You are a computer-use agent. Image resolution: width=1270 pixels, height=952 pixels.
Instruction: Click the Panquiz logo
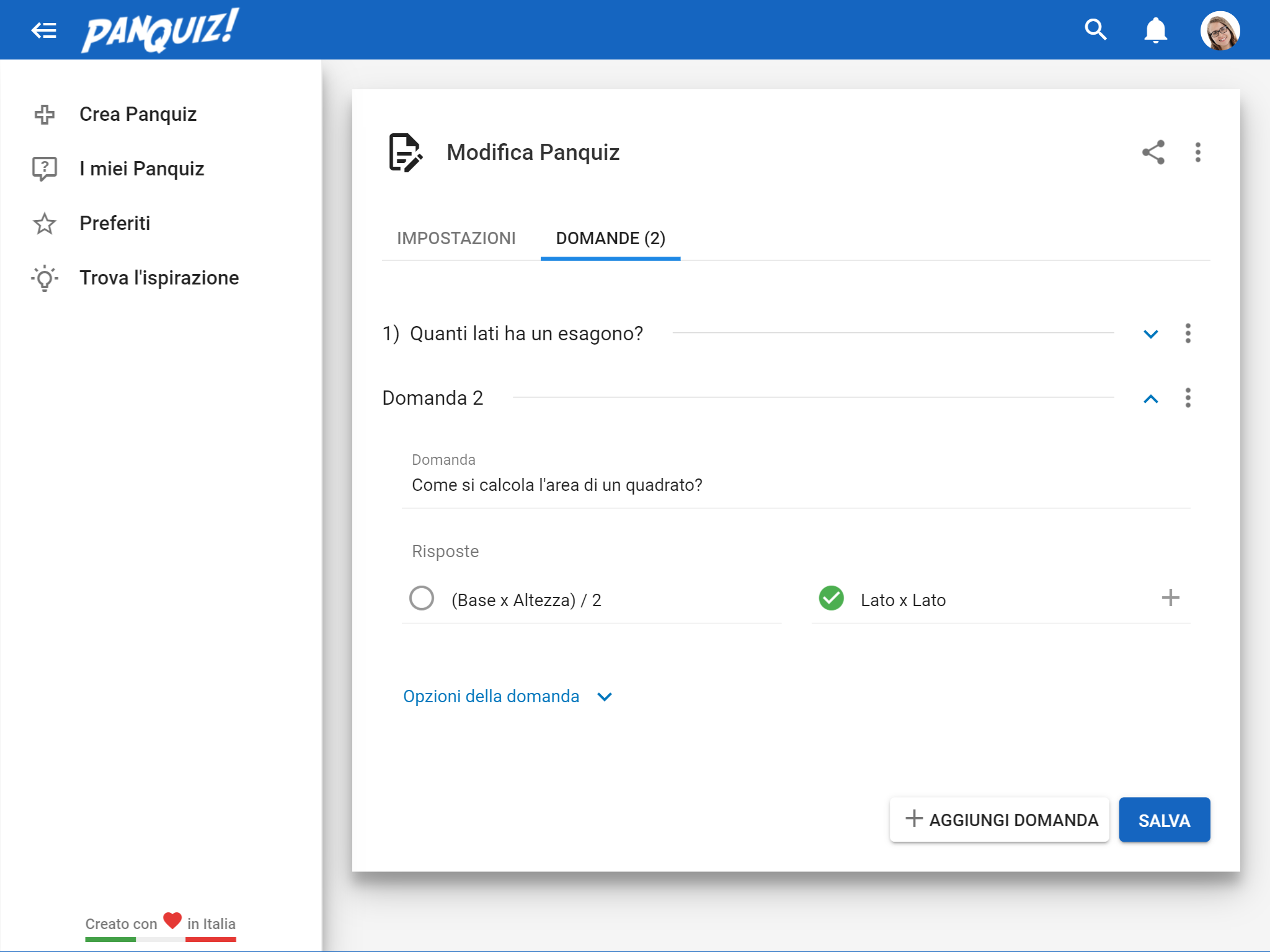160,30
